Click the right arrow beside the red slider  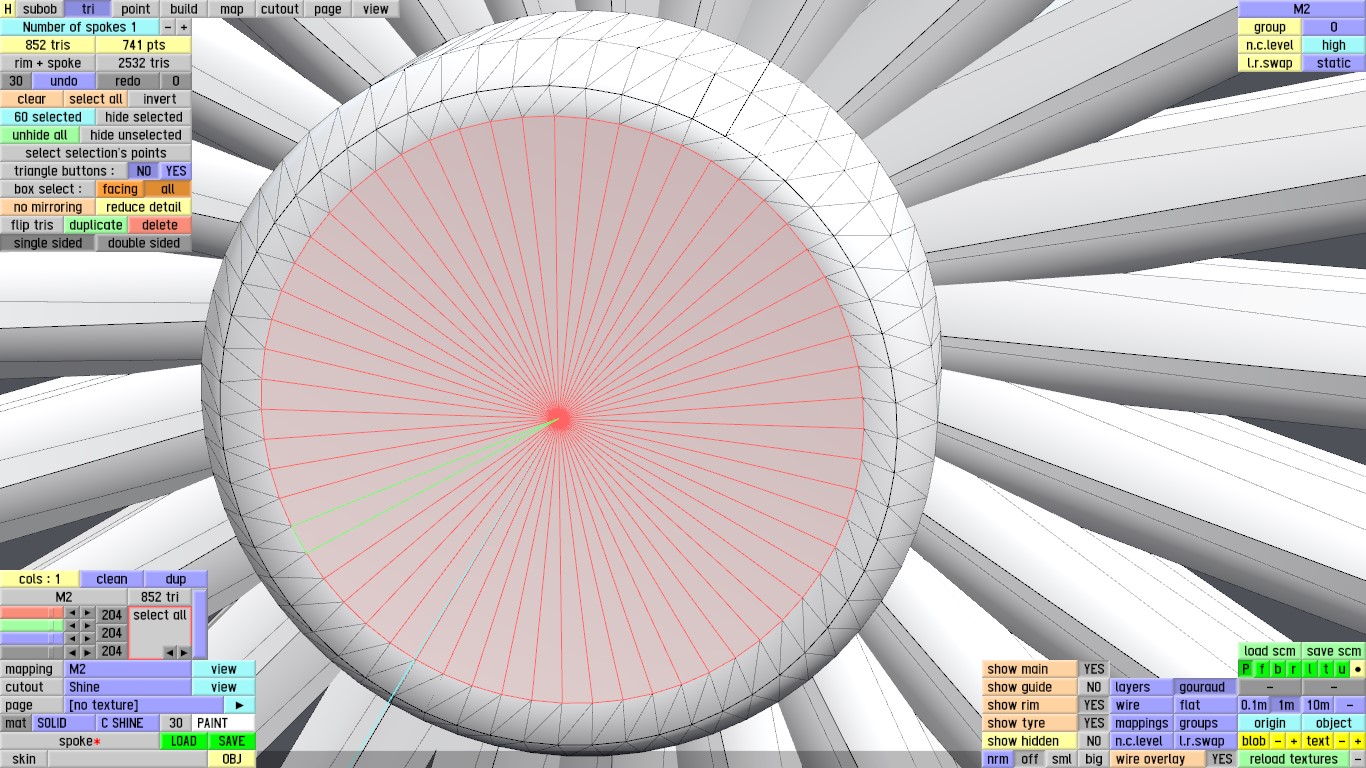(x=88, y=613)
